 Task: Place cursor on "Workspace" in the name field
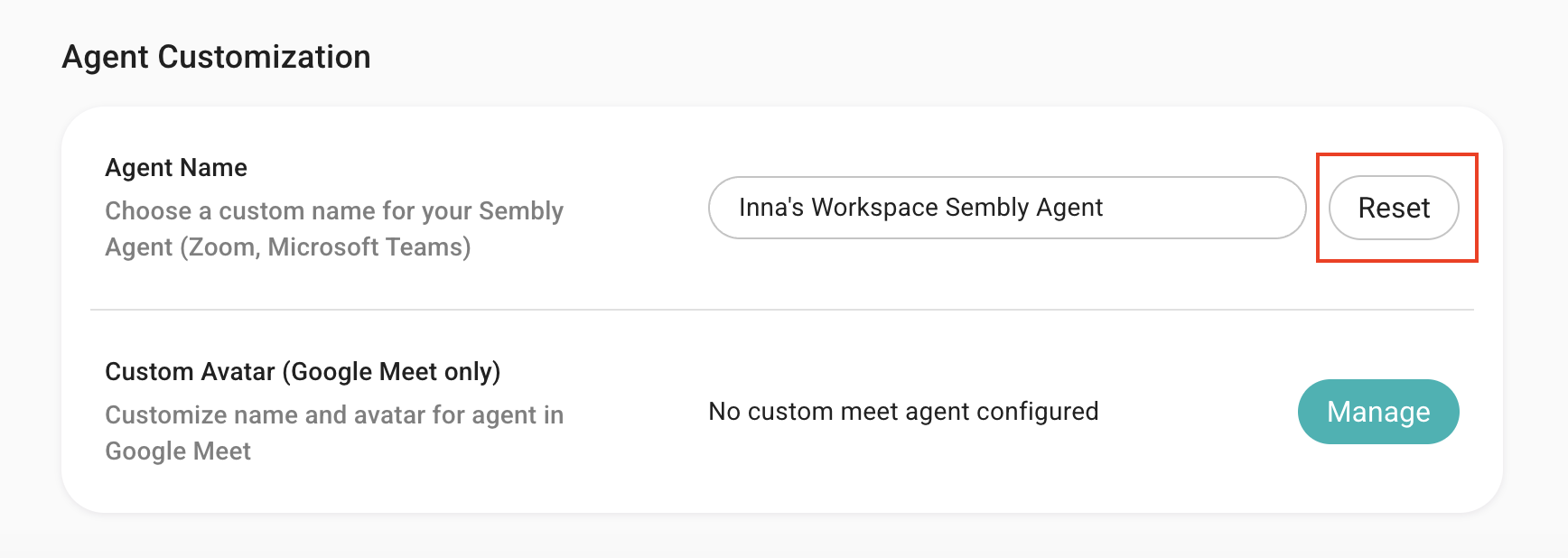click(x=874, y=208)
